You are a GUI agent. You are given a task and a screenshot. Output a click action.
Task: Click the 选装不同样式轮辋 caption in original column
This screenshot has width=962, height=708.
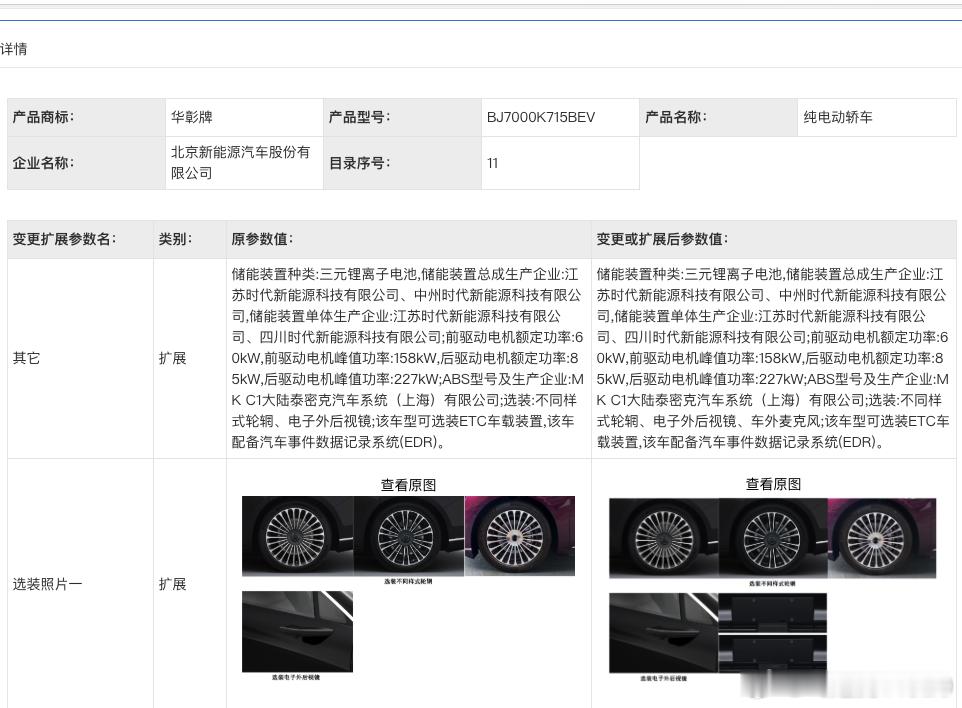click(409, 582)
